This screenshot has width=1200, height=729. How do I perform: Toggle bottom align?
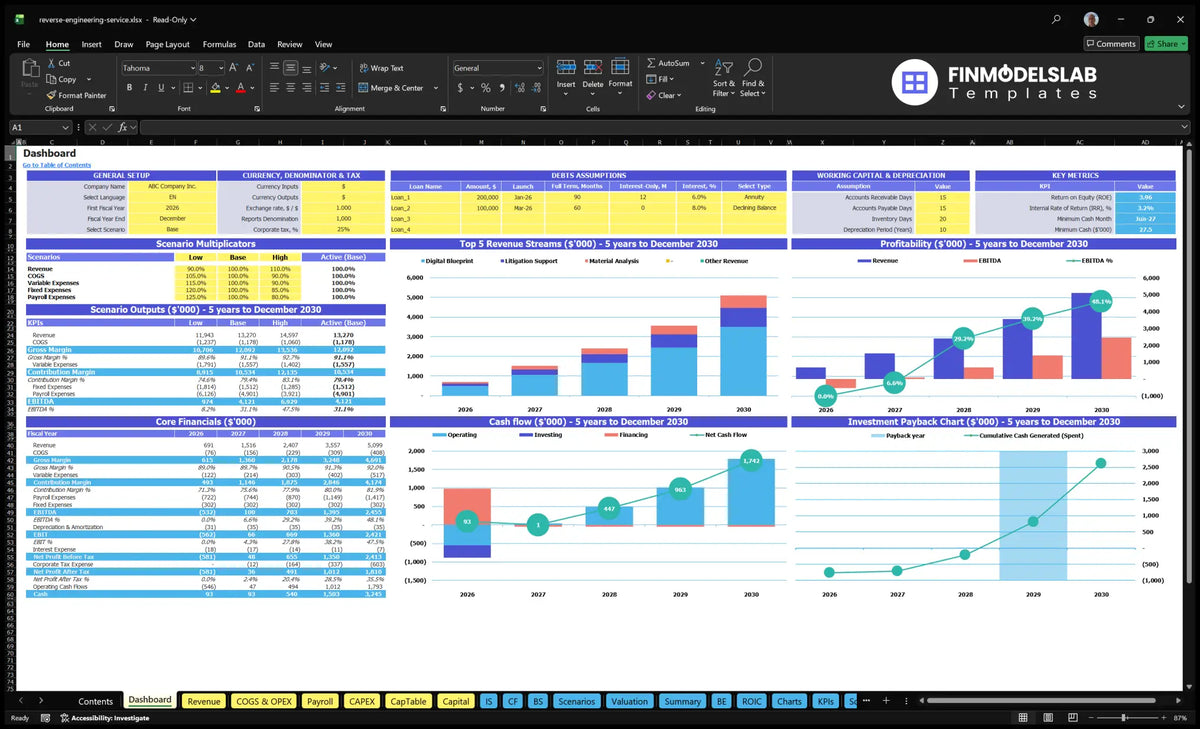click(306, 68)
